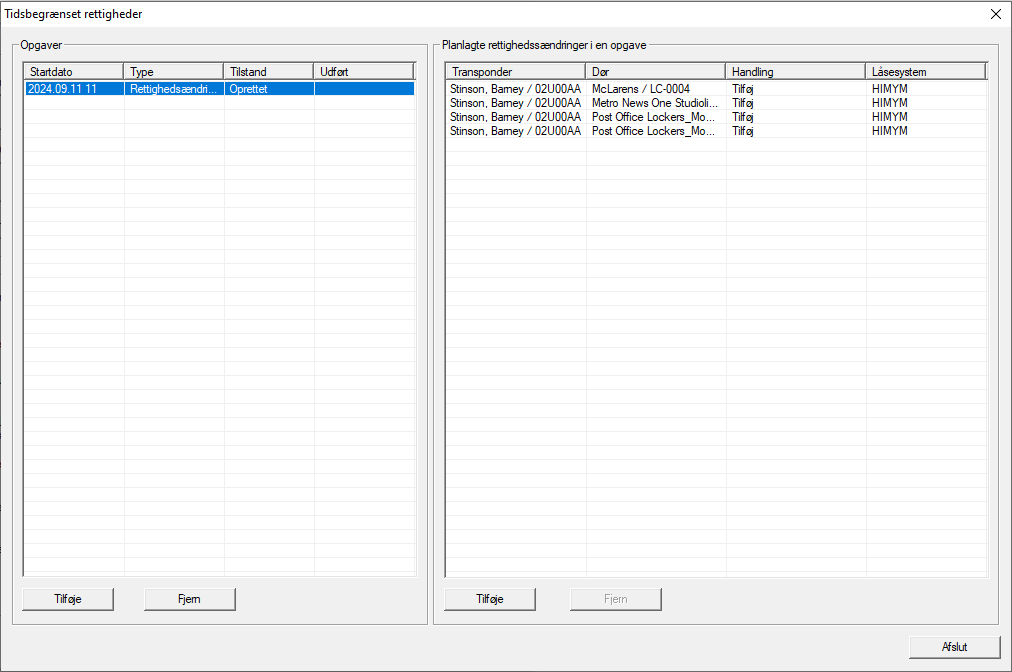The height and width of the screenshot is (672, 1012).
Task: Sort tasks by Type column header
Action: tap(173, 72)
